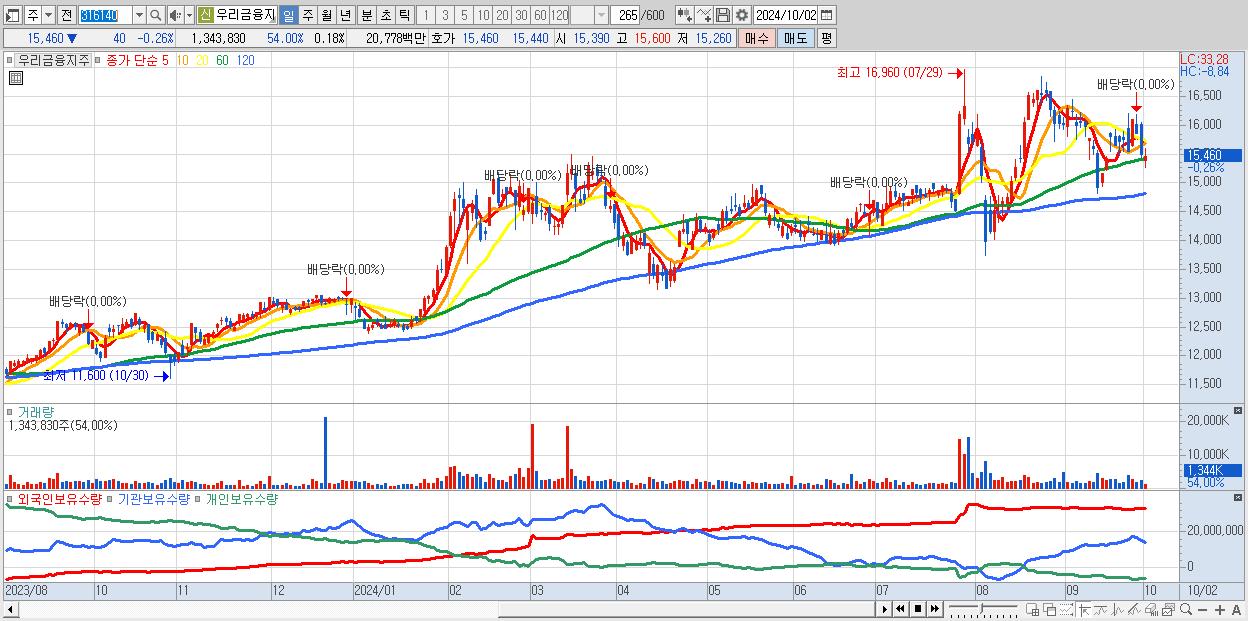The image size is (1248, 621).
Task: Select the 월 monthly period toggle
Action: pyautogui.click(x=326, y=15)
